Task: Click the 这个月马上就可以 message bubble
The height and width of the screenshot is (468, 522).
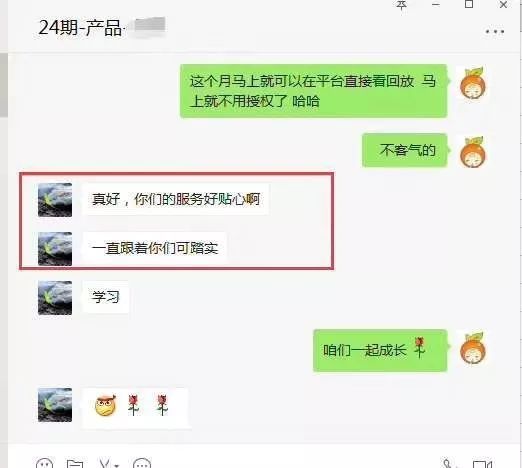Action: click(313, 91)
